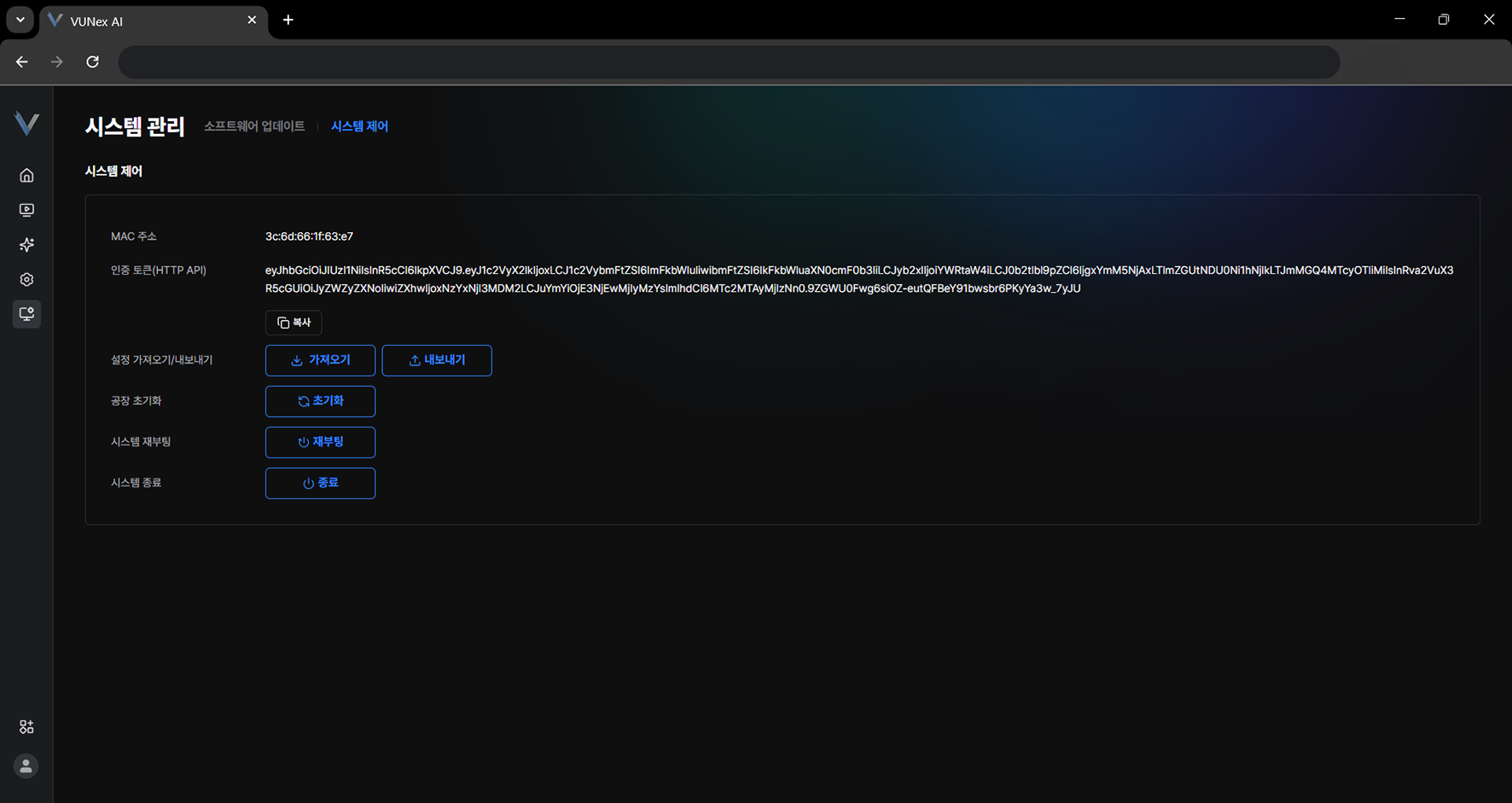Open the user profile avatar icon
This screenshot has width=1512, height=803.
pos(26,766)
